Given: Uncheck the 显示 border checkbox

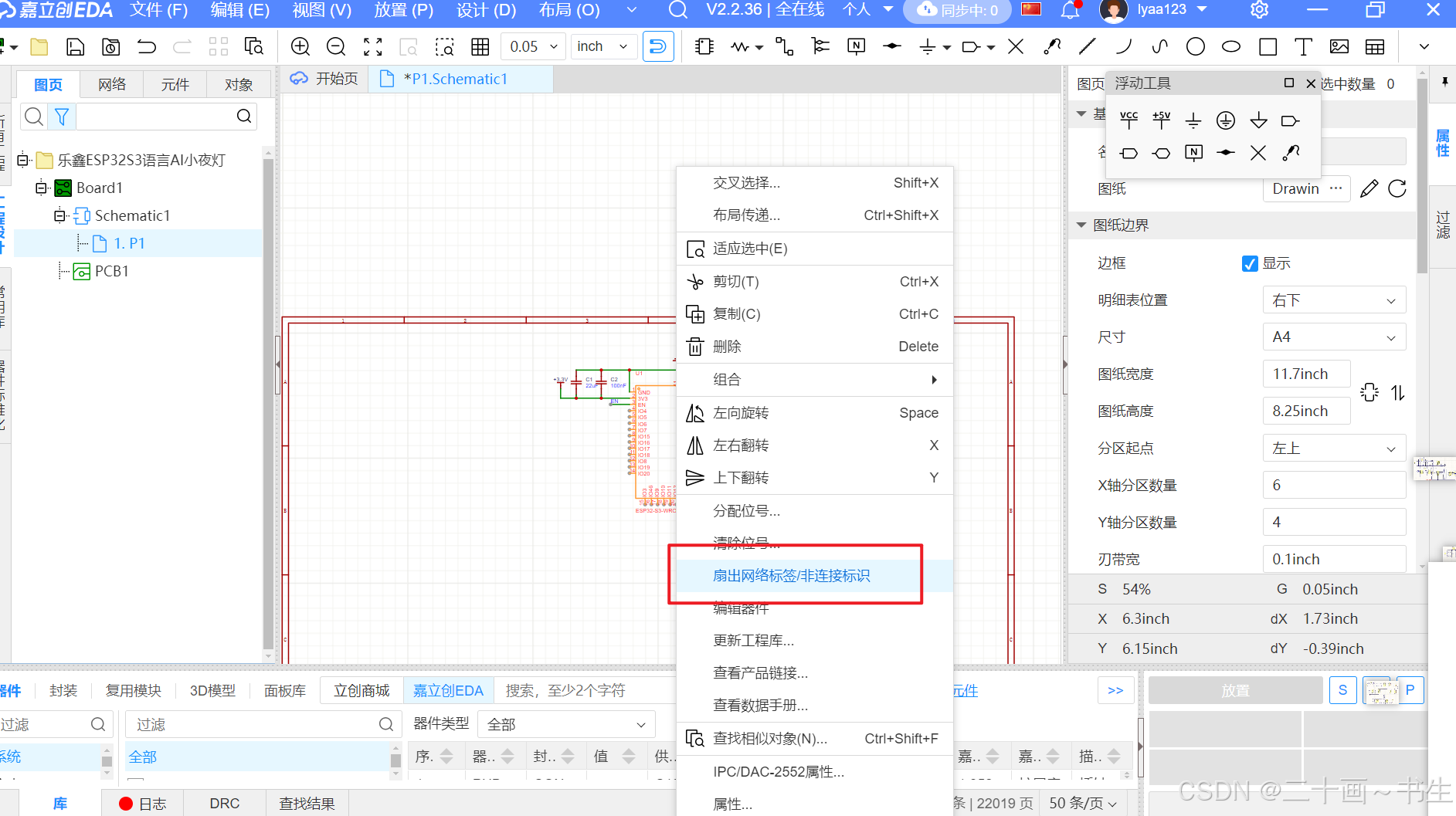Looking at the screenshot, I should [1250, 264].
